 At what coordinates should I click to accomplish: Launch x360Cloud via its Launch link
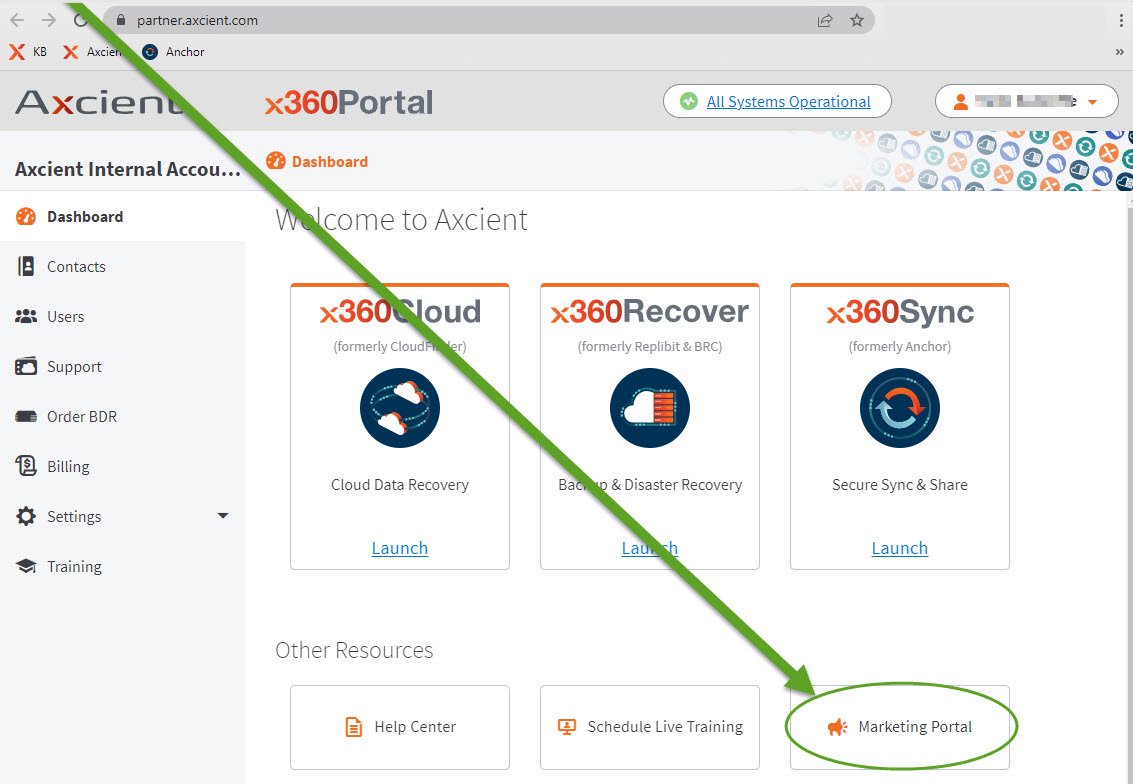click(400, 548)
